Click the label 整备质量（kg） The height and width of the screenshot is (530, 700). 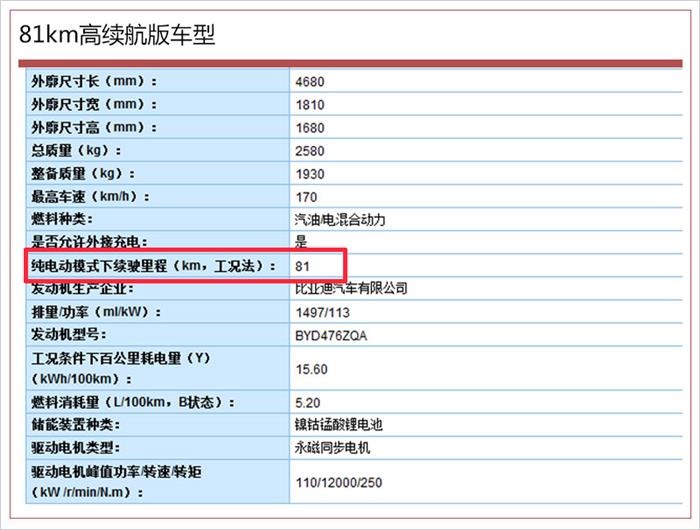click(x=83, y=174)
